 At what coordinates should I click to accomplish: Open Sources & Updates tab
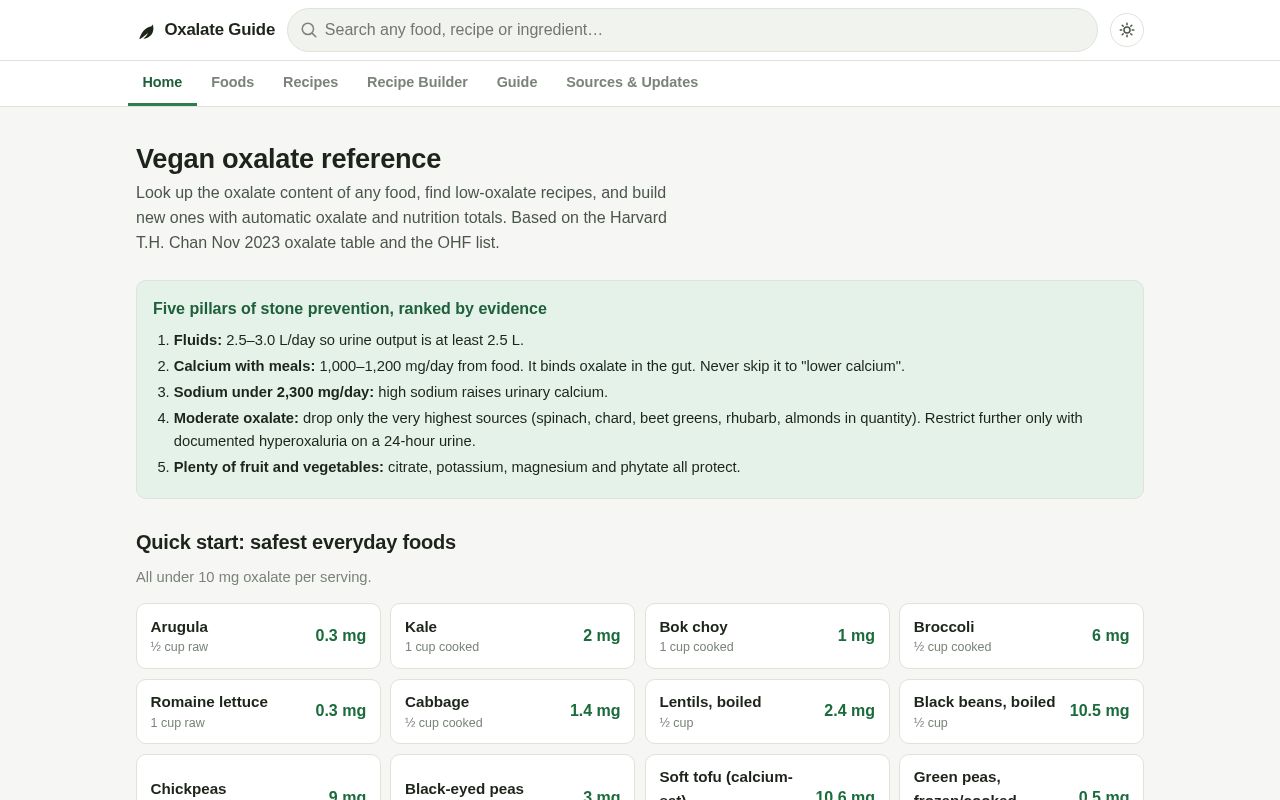point(632,82)
